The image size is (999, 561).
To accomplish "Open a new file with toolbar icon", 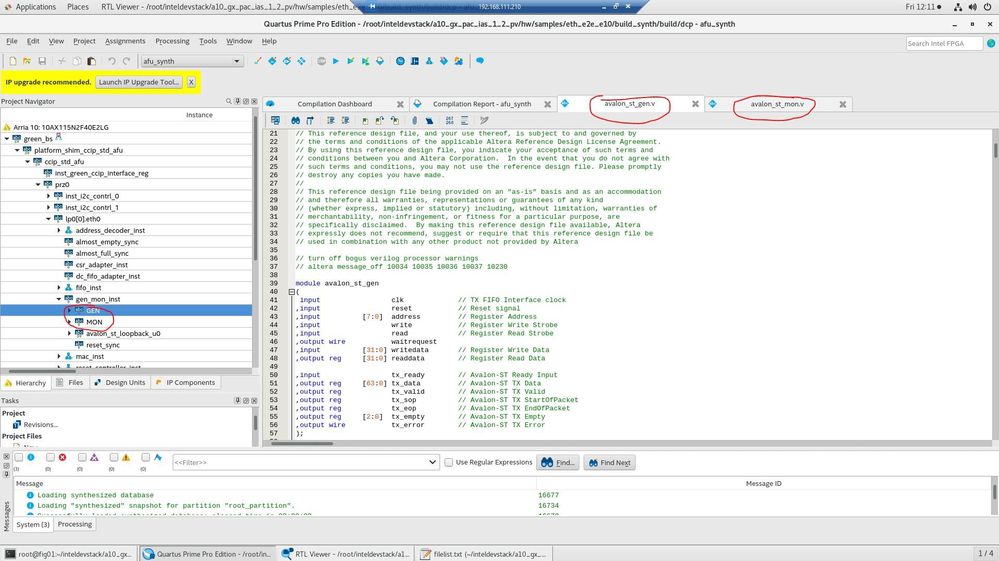I will 11,61.
